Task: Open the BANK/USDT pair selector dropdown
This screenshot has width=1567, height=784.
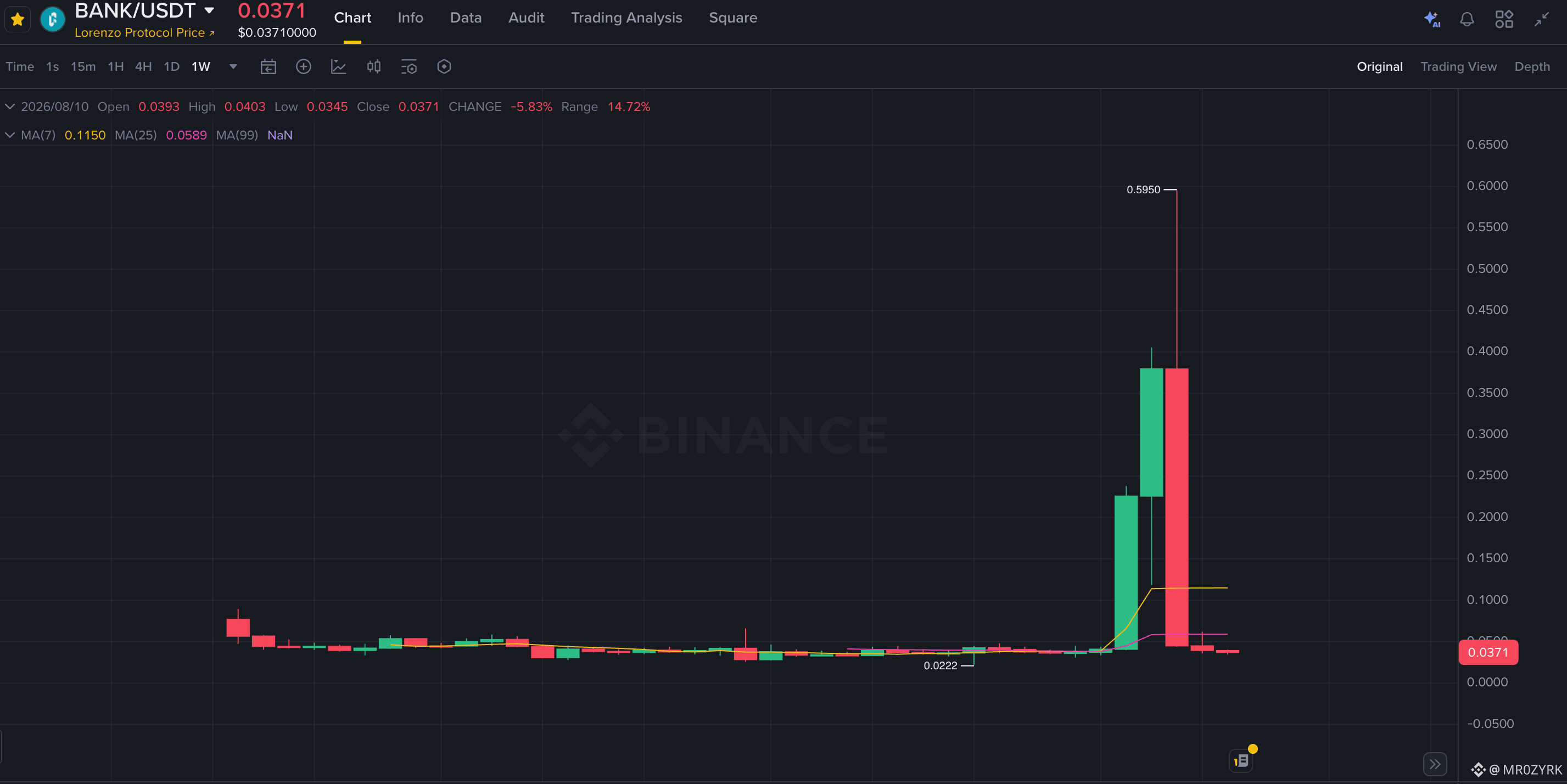Action: [209, 10]
